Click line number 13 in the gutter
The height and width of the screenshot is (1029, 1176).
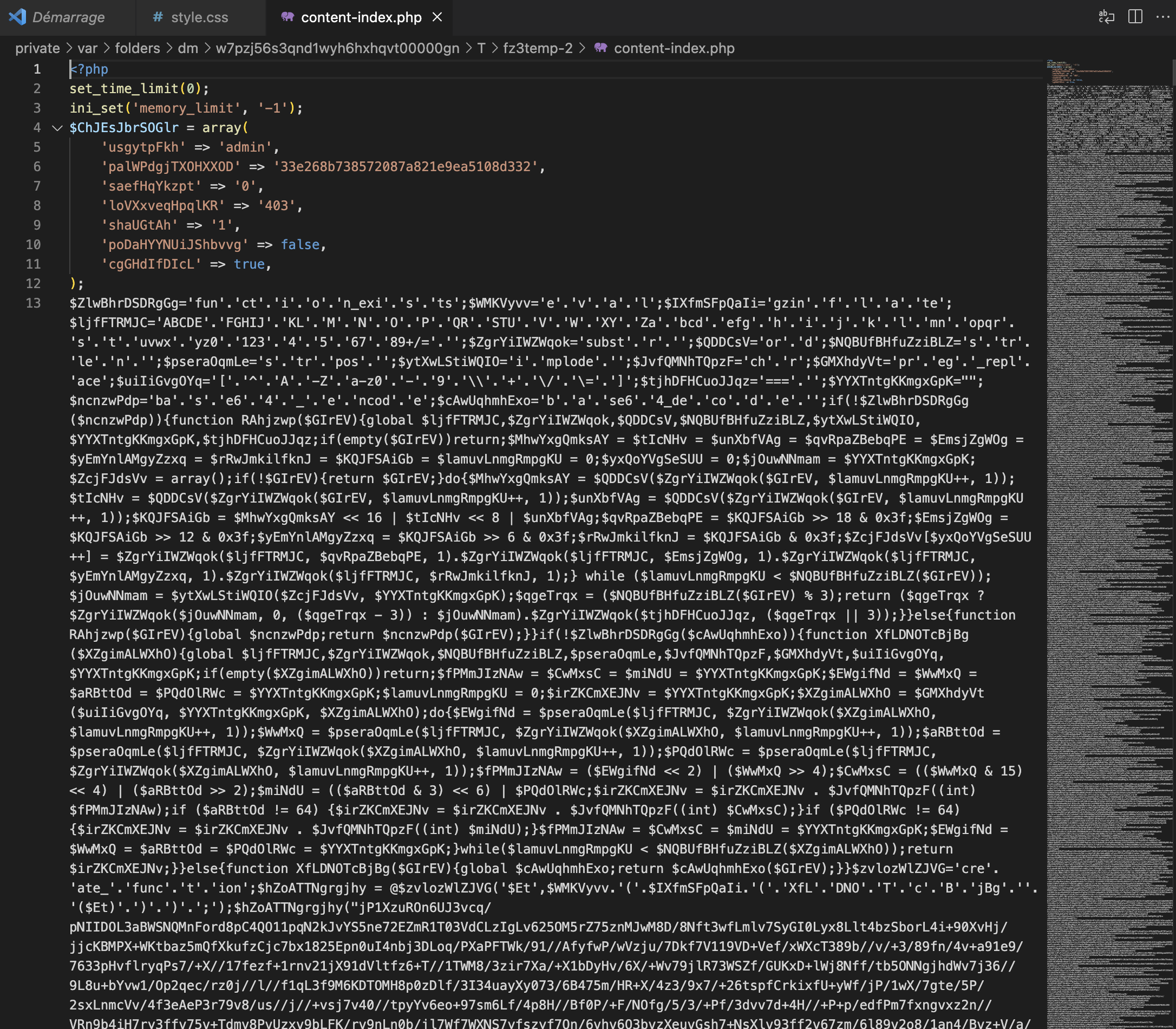click(x=33, y=303)
